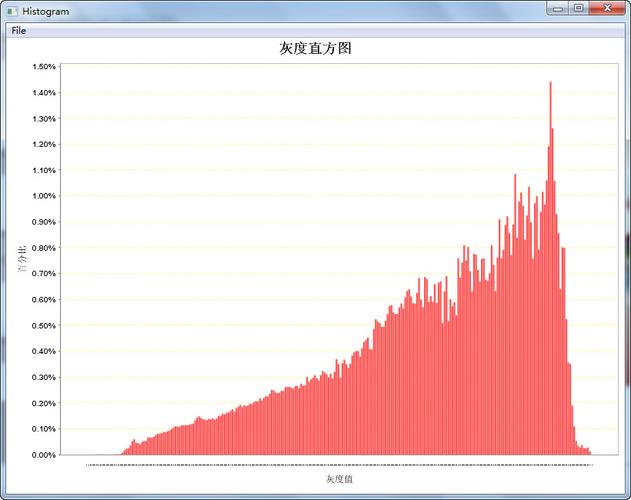Screen dimensions: 631x500
Task: Click the 0.70% y-axis tick label
Action: [44, 274]
